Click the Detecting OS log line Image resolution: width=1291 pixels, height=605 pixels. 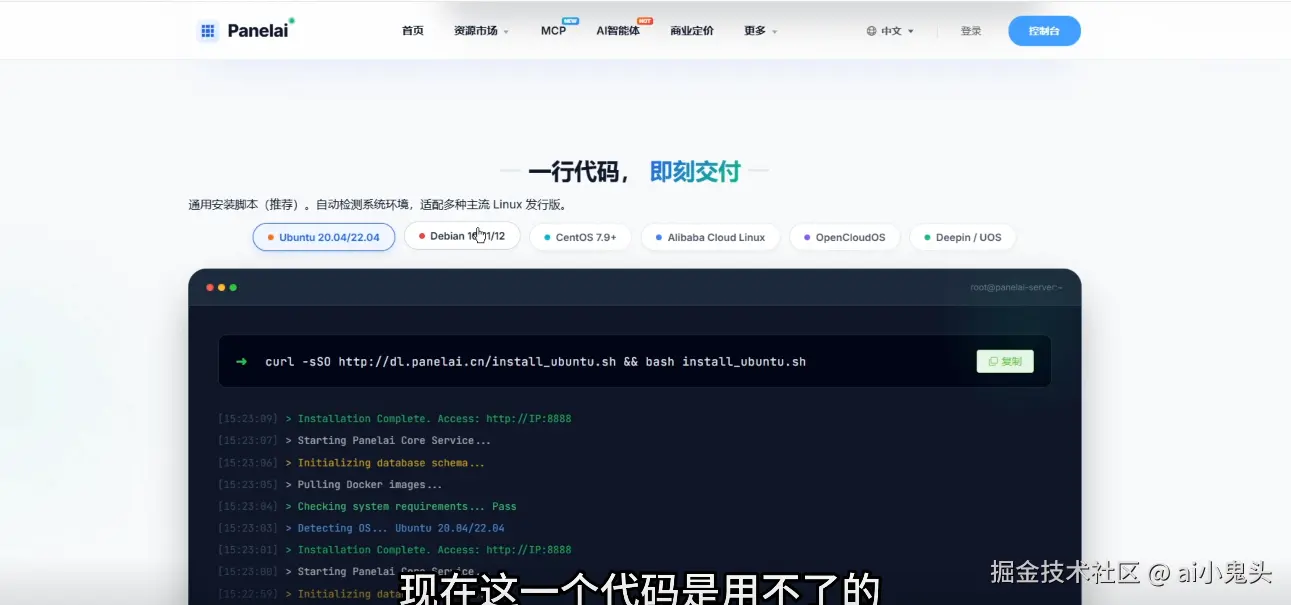point(361,528)
